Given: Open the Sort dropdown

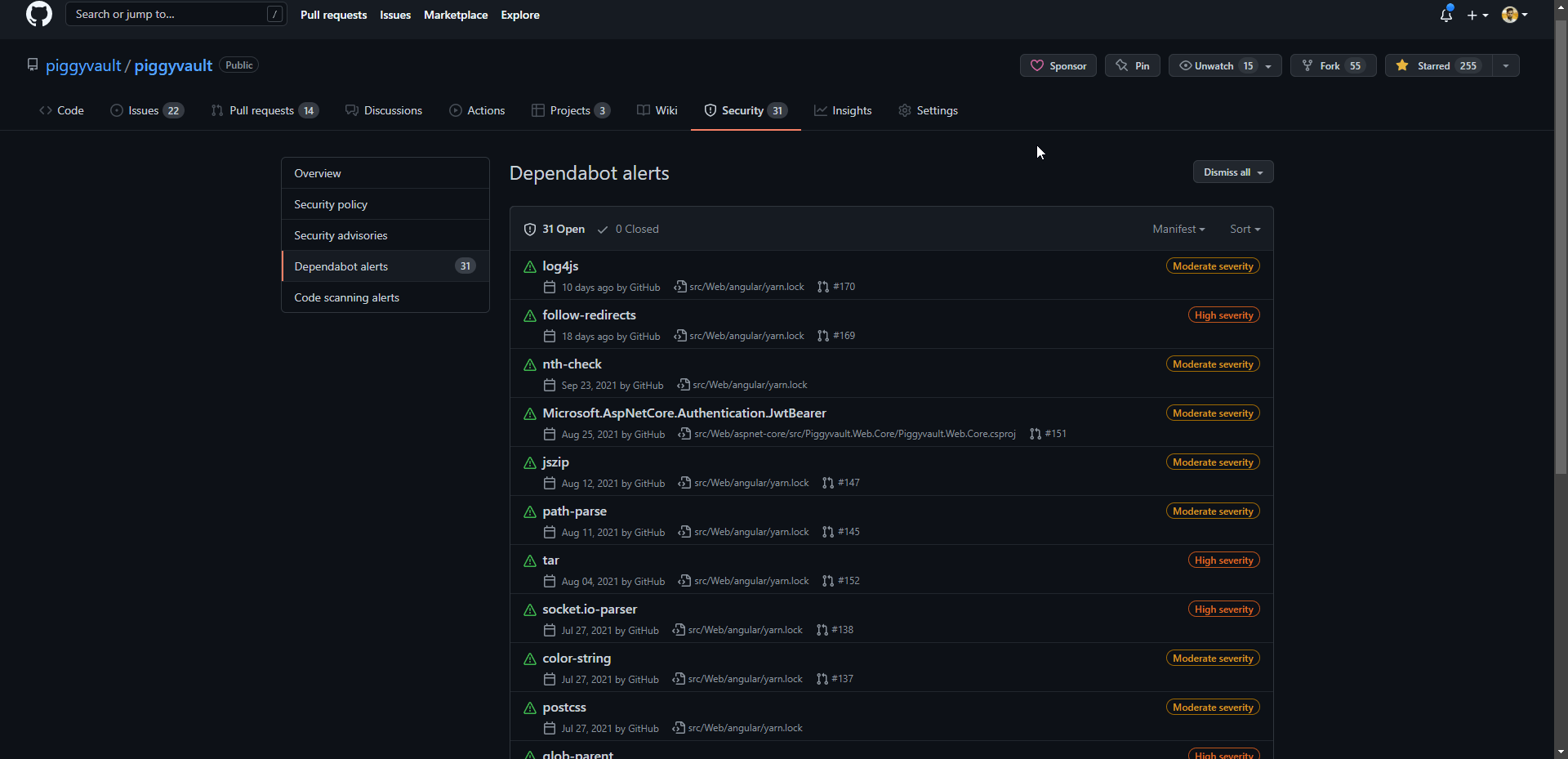Looking at the screenshot, I should [1244, 230].
